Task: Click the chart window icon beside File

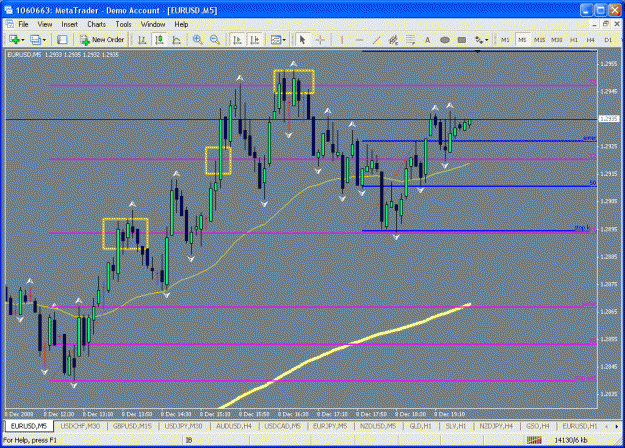Action: [x=9, y=24]
